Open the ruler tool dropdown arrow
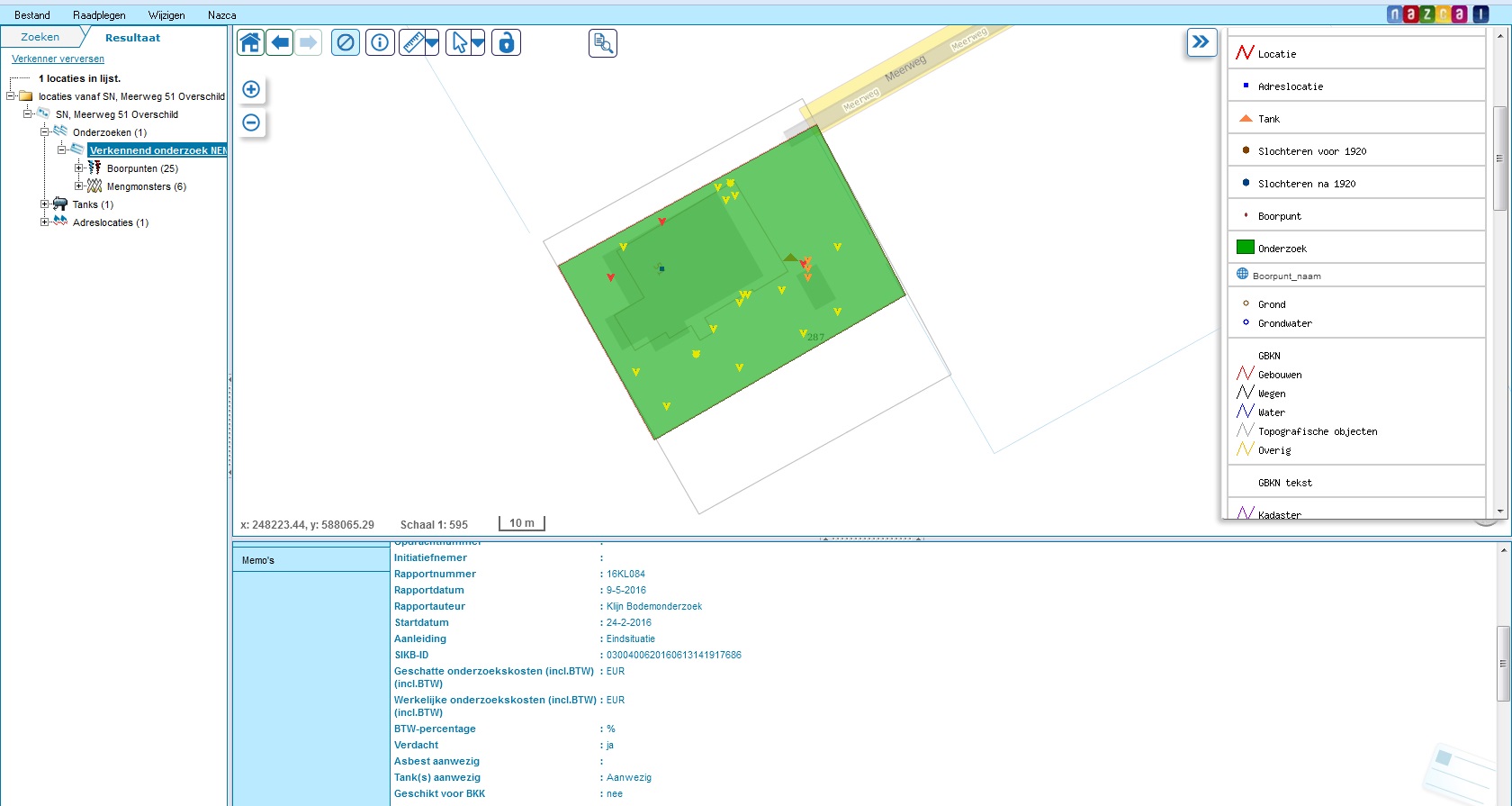This screenshot has width=1512, height=806. pos(432,42)
